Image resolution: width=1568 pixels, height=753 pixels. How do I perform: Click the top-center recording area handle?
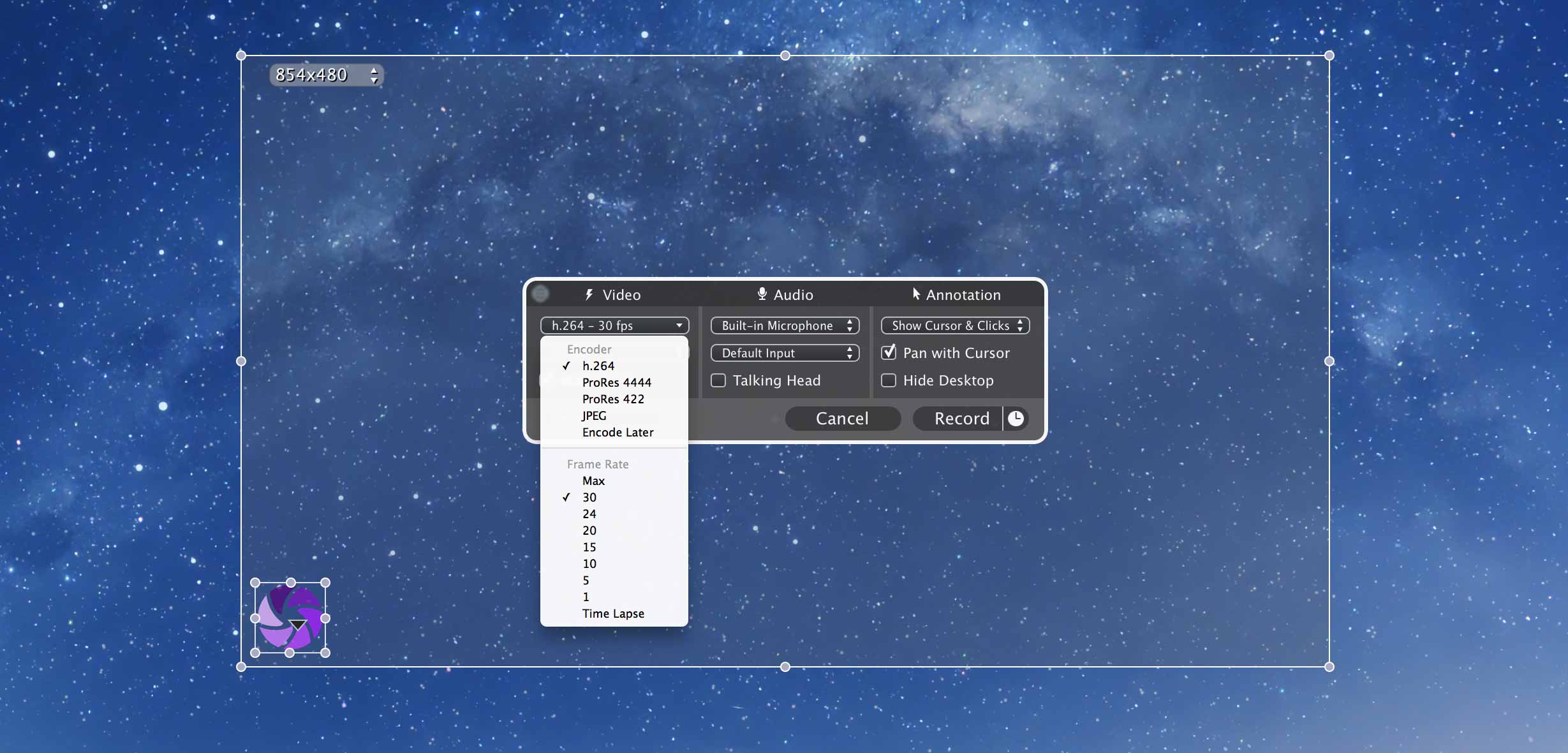point(785,56)
